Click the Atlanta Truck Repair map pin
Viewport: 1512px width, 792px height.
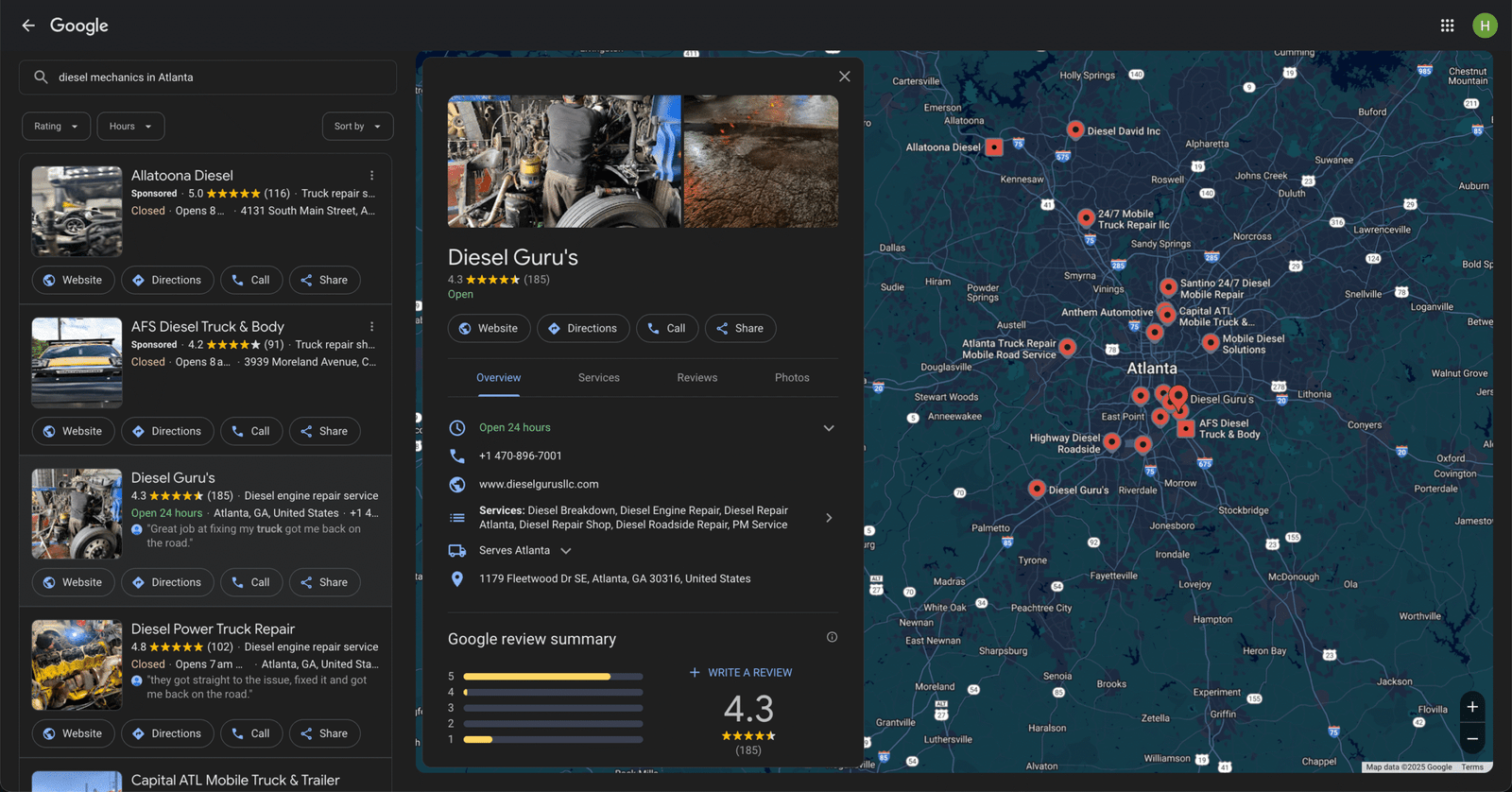1068,347
